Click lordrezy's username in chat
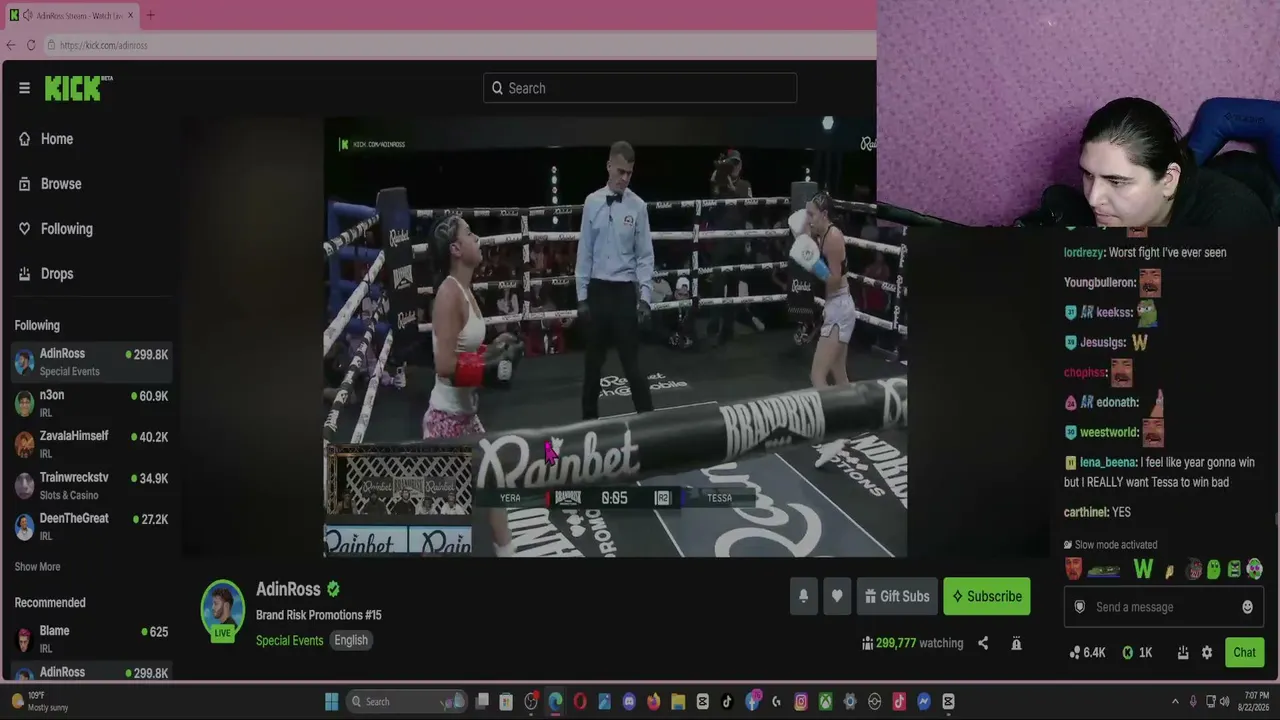This screenshot has width=1280, height=720. coord(1083,252)
